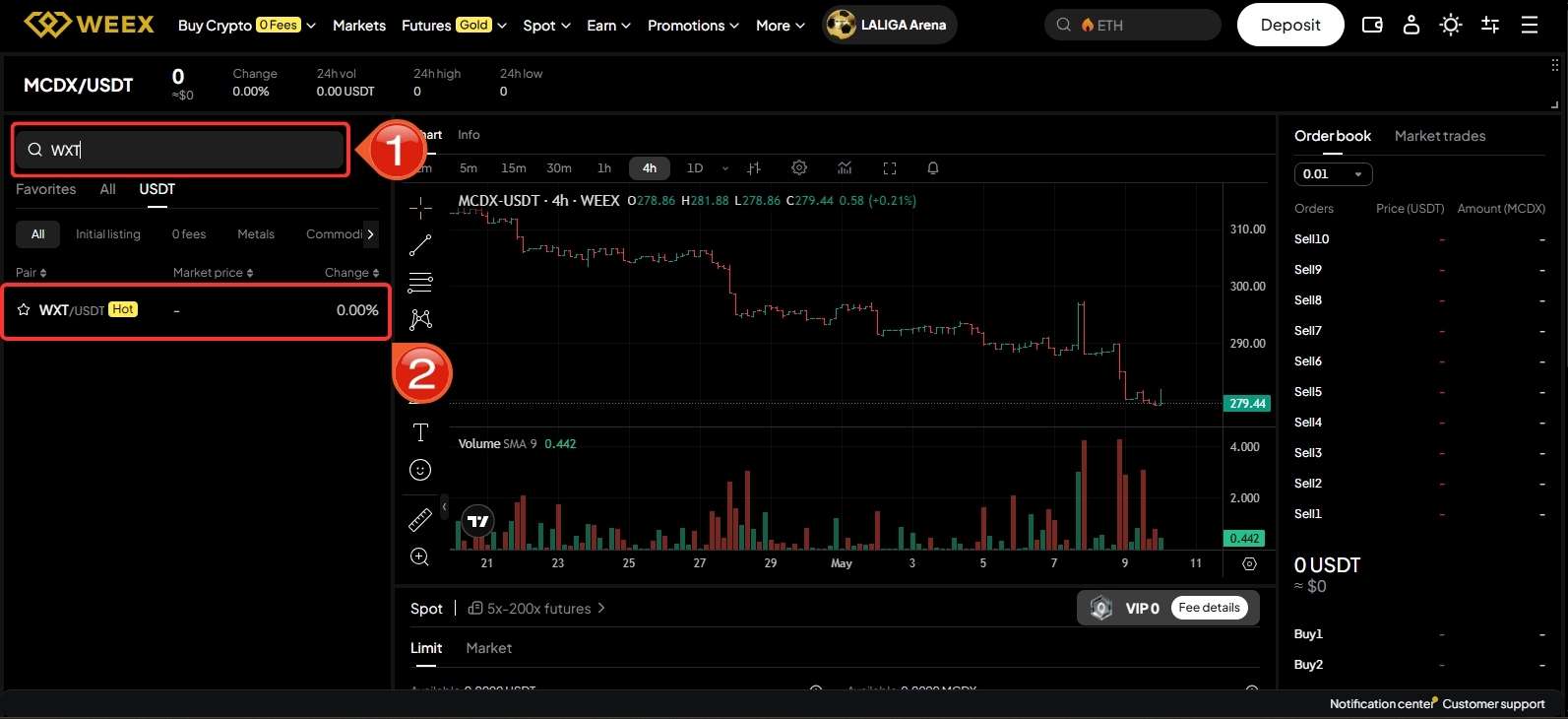Select the text annotation tool
The height and width of the screenshot is (719, 1568).
[x=420, y=432]
